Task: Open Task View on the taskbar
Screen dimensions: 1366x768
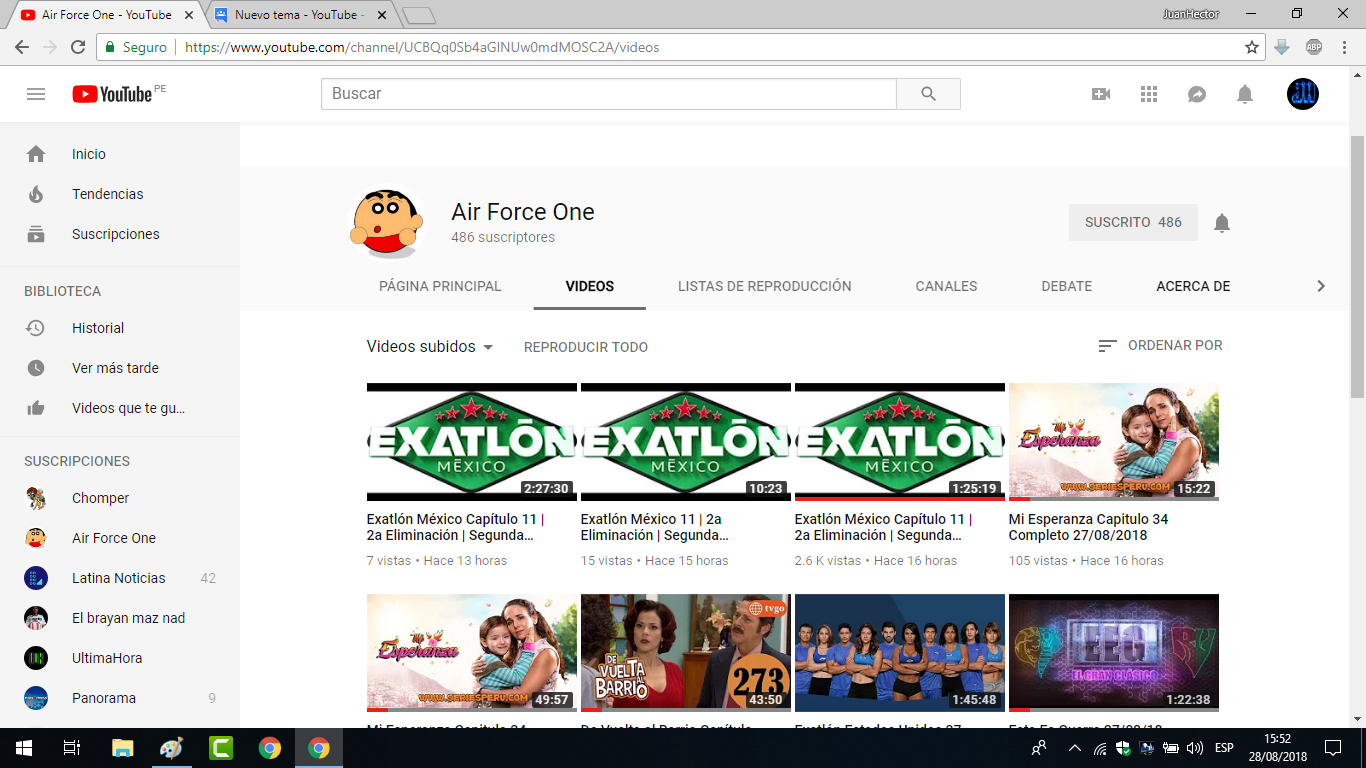Action: pos(72,748)
